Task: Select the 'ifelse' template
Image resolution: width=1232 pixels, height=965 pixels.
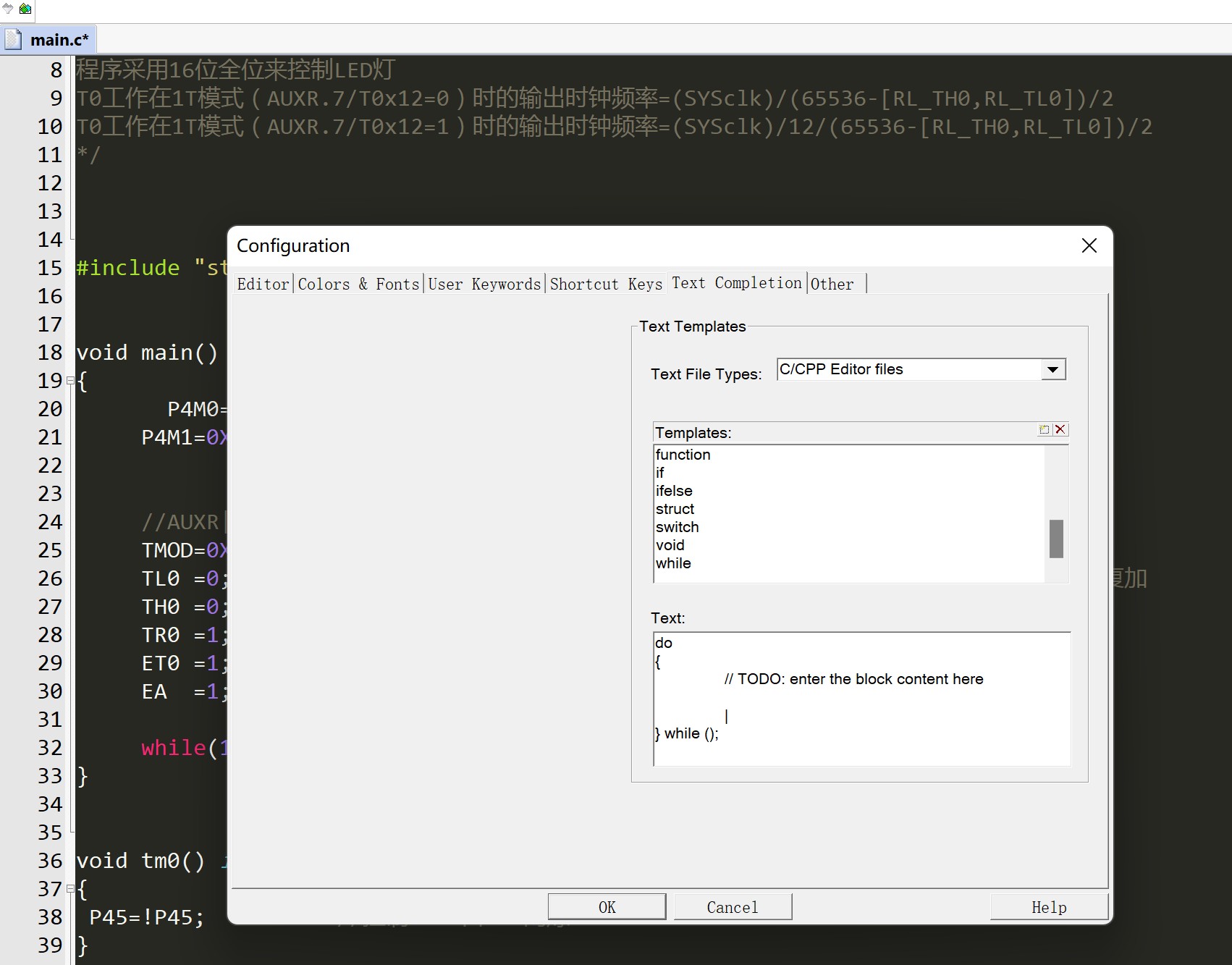Action: (x=674, y=491)
